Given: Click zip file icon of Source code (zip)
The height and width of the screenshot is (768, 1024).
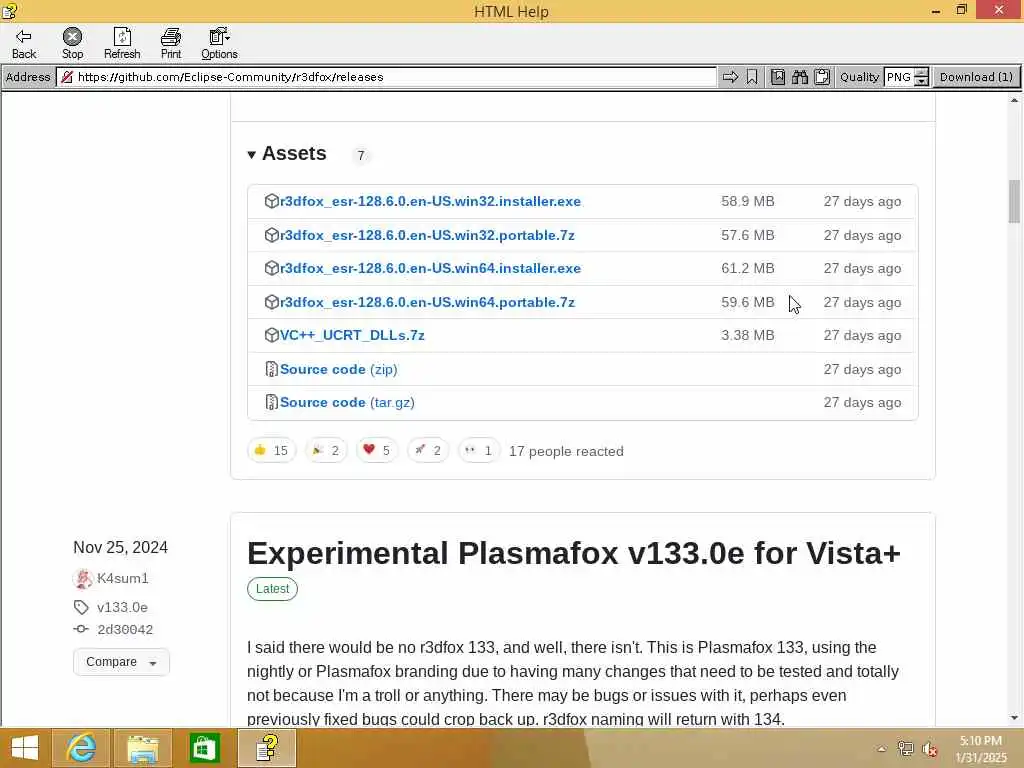Looking at the screenshot, I should 272,369.
